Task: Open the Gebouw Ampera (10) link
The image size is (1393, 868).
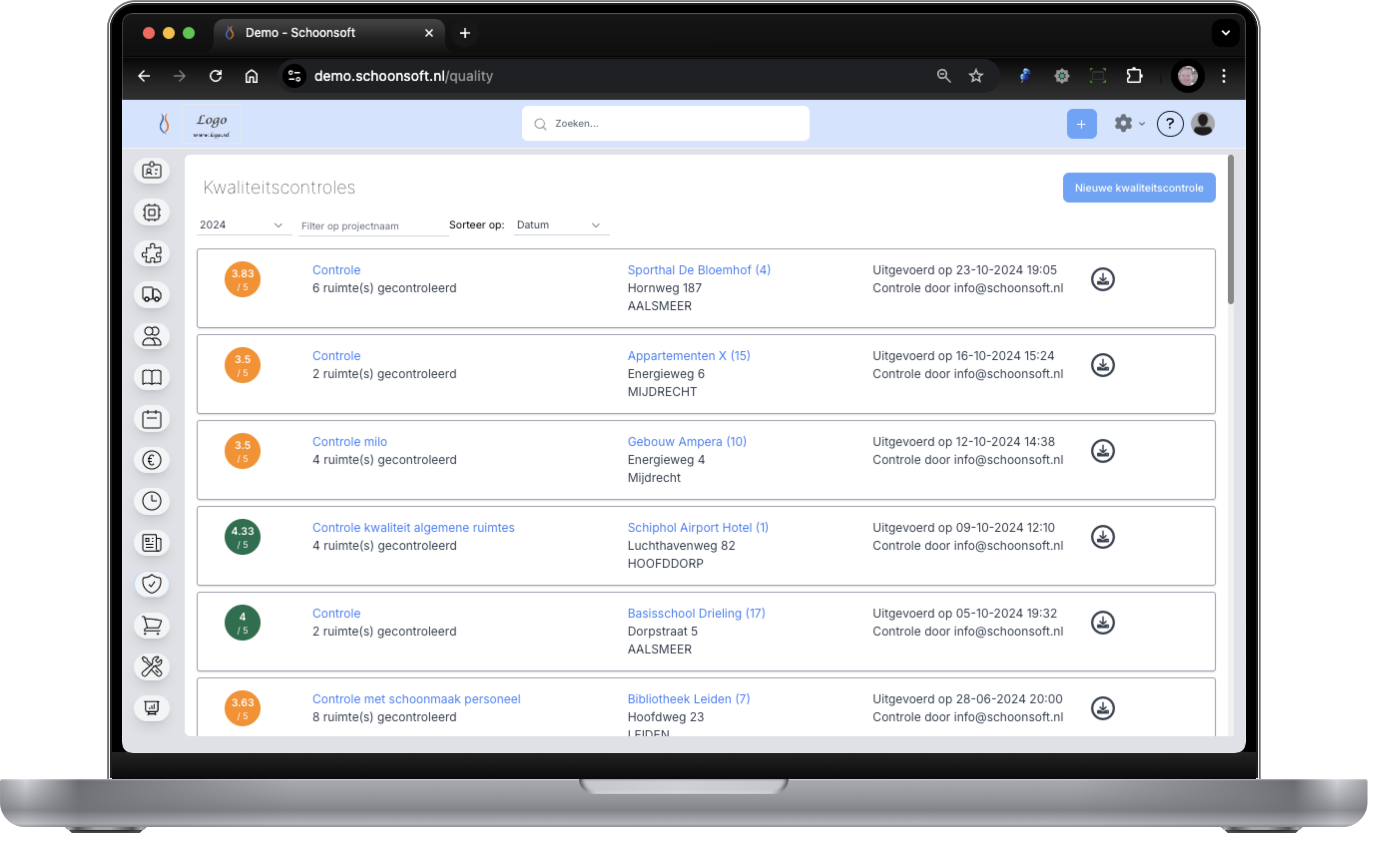Action: pyautogui.click(x=686, y=441)
